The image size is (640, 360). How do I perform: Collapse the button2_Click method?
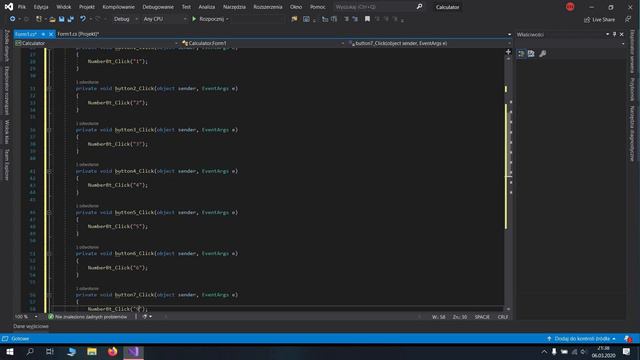click(x=49, y=89)
